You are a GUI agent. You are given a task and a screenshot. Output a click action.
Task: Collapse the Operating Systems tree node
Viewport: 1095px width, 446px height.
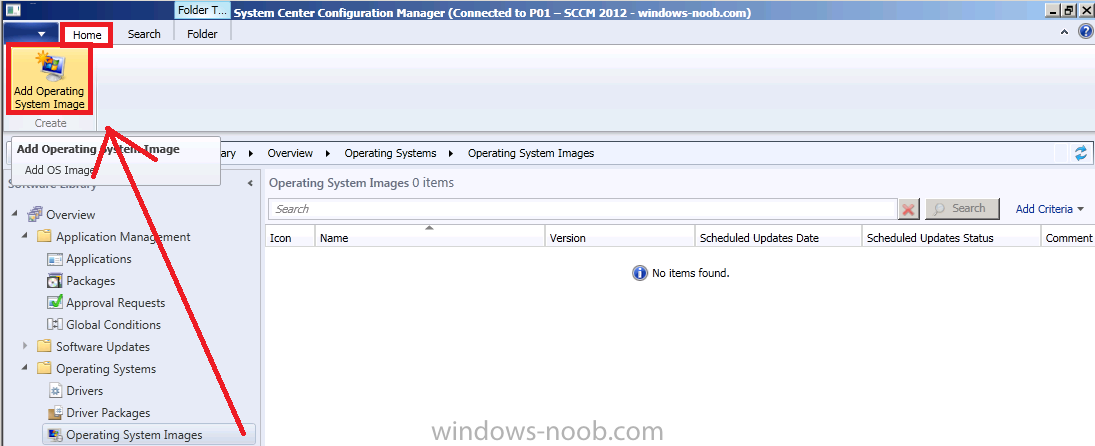[x=25, y=368]
